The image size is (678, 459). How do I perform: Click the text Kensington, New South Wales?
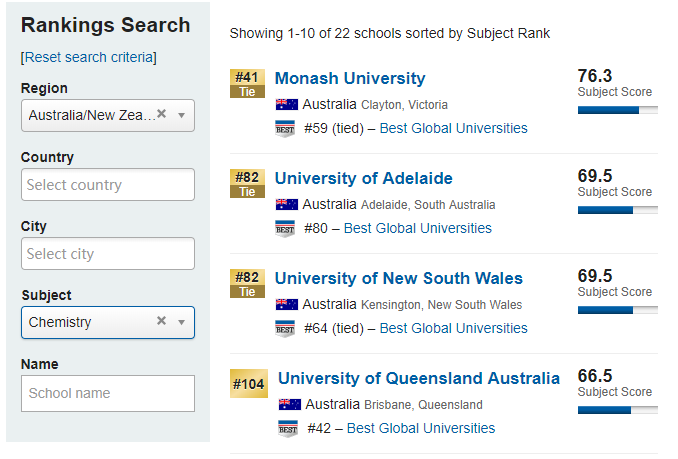point(441,305)
